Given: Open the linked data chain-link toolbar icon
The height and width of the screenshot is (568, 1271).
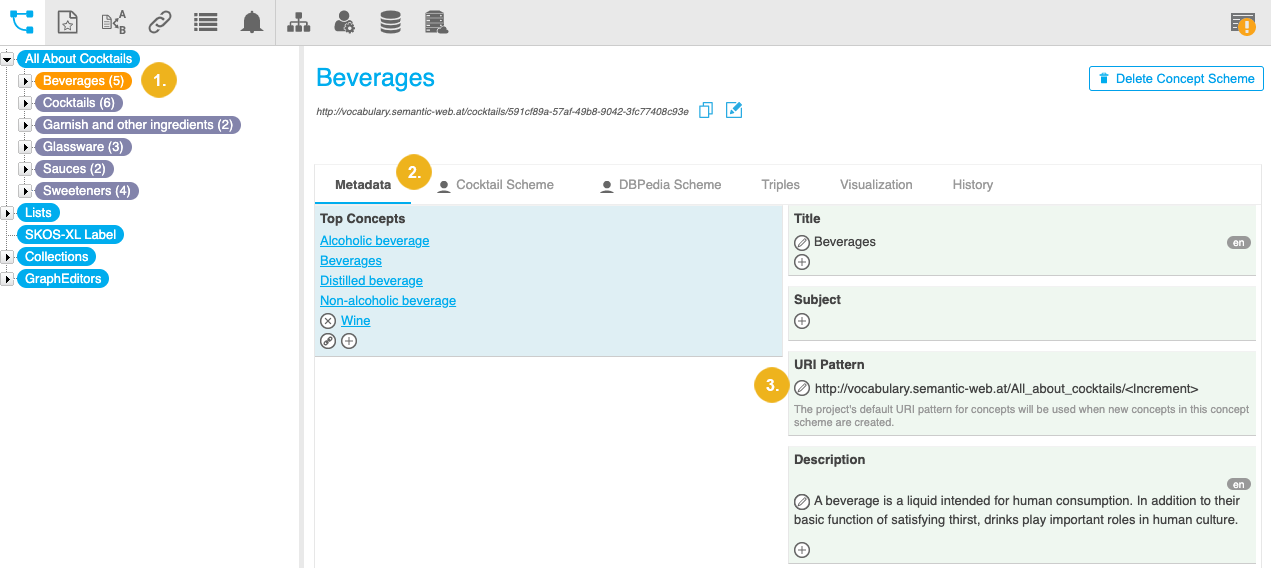Looking at the screenshot, I should point(160,22).
